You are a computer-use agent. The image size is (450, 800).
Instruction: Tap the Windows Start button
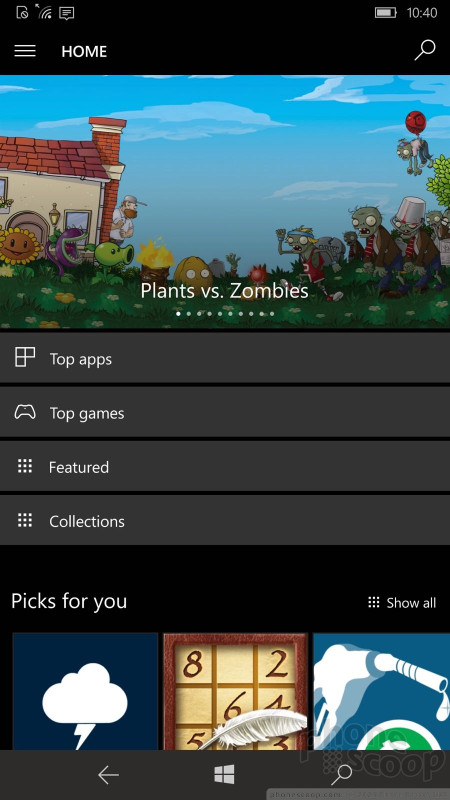coord(224,774)
